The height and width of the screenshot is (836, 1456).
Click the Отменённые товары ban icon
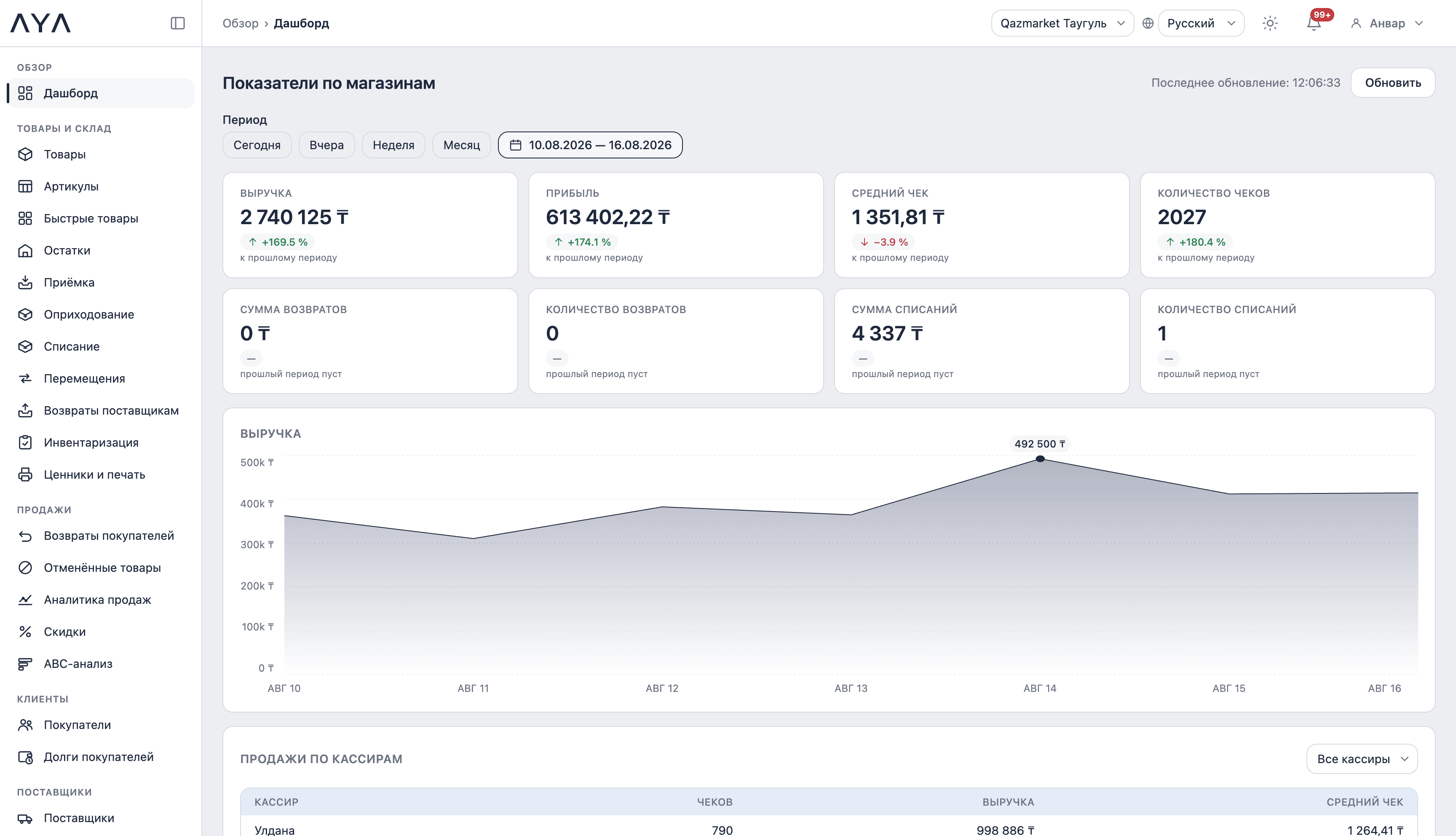point(25,568)
